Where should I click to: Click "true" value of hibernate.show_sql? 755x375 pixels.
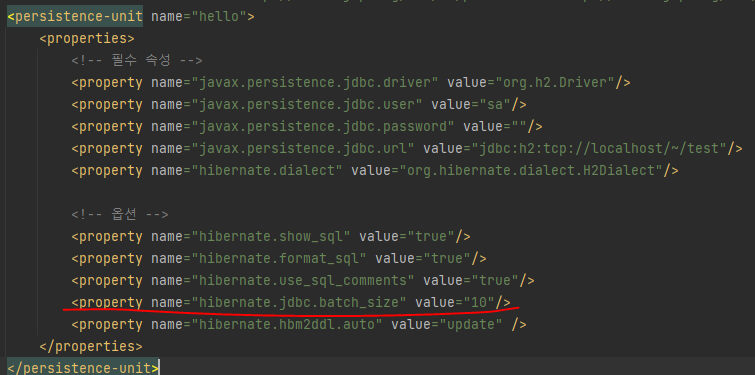coord(431,237)
